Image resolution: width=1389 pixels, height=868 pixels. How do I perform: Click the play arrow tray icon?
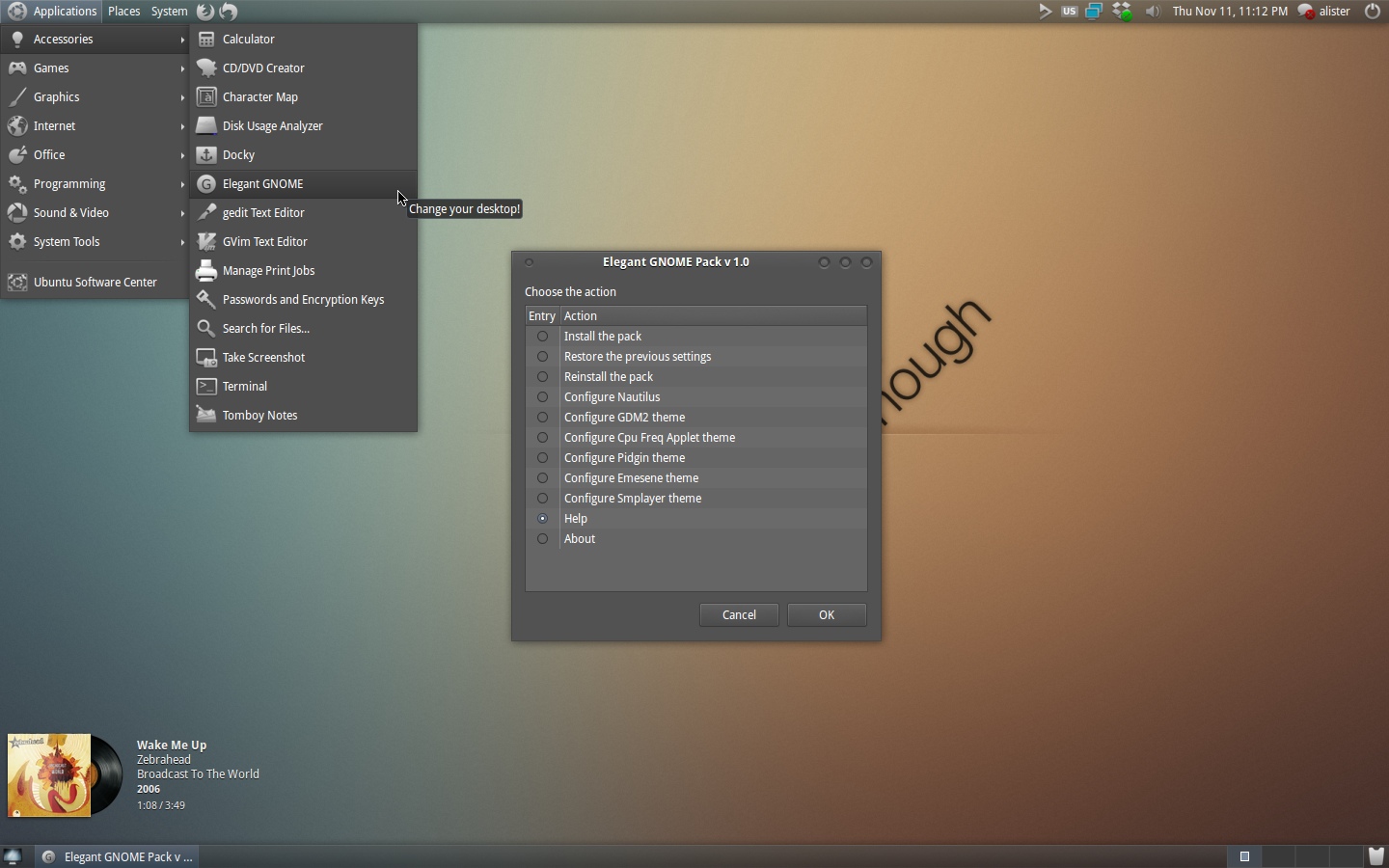[x=1045, y=12]
